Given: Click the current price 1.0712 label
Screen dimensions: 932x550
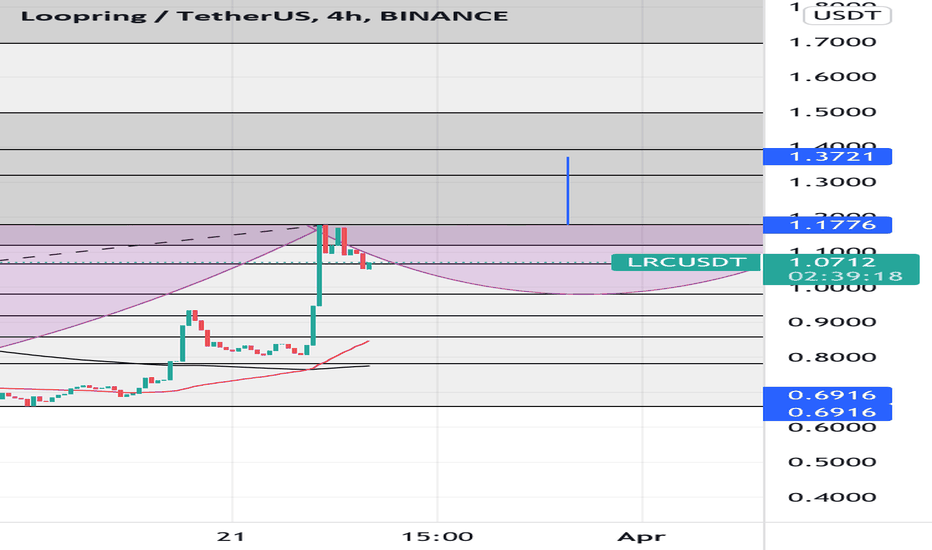Looking at the screenshot, I should [x=832, y=262].
